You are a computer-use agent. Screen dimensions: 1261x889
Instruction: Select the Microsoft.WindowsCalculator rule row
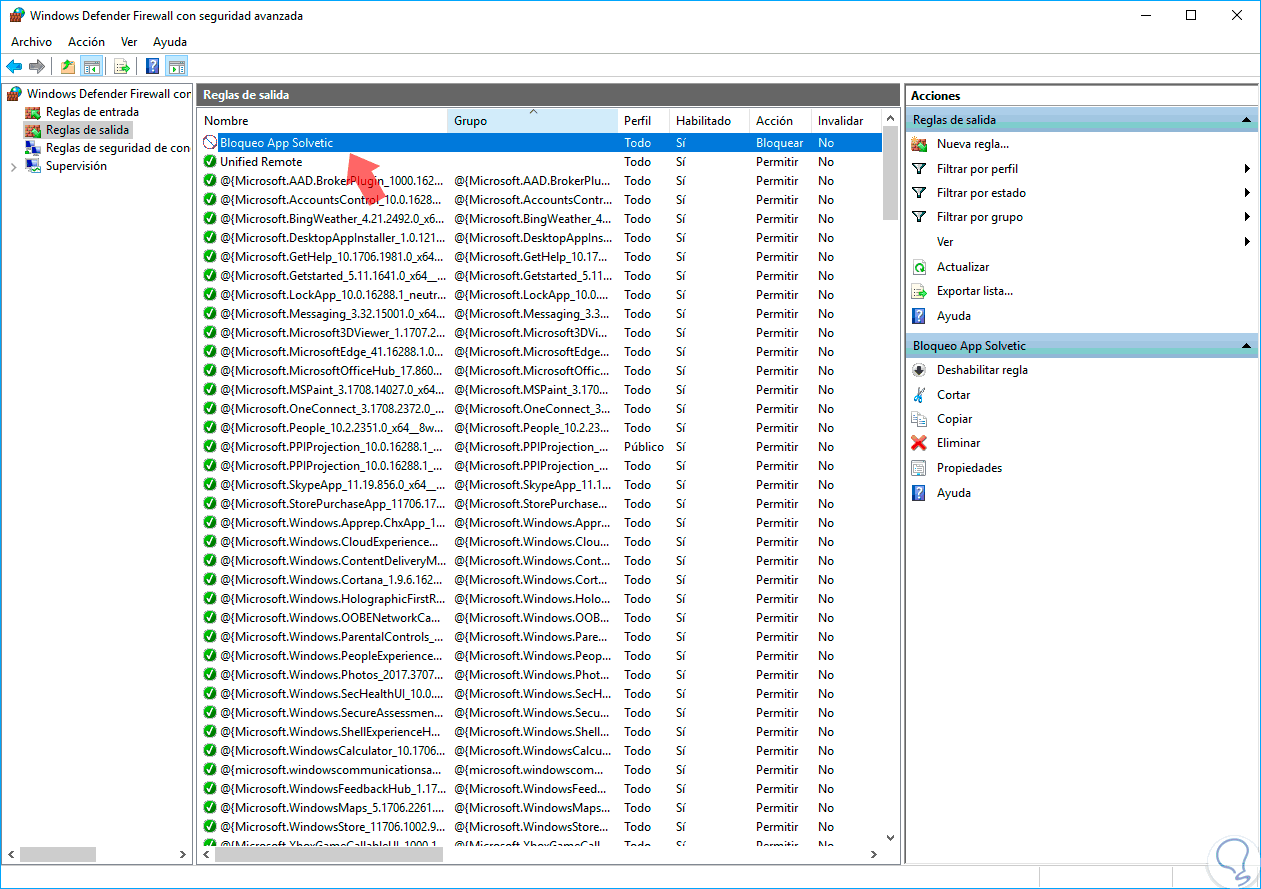(540, 751)
